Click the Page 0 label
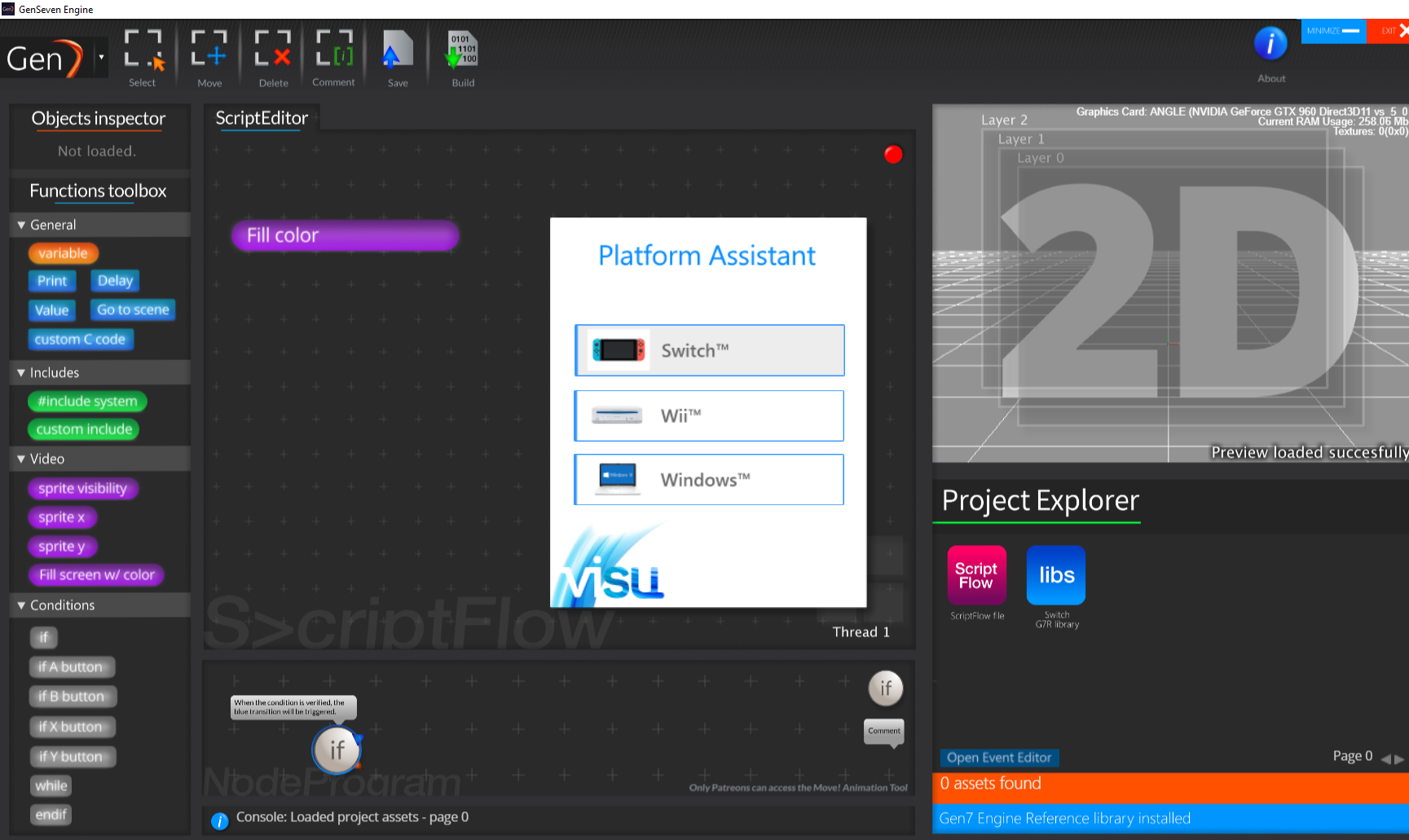Screen dimensions: 1409x840 (x=1352, y=756)
